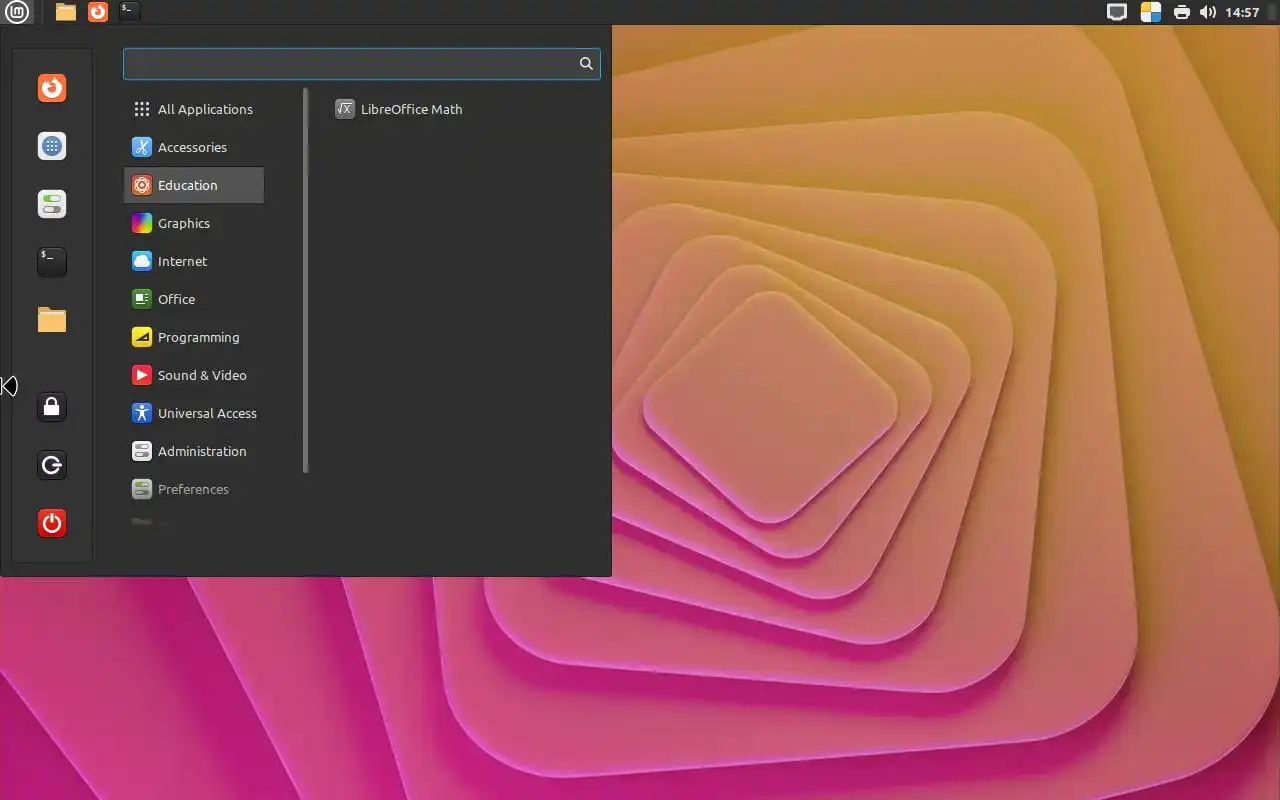1280x800 pixels.
Task: Select Office category
Action: click(x=194, y=299)
